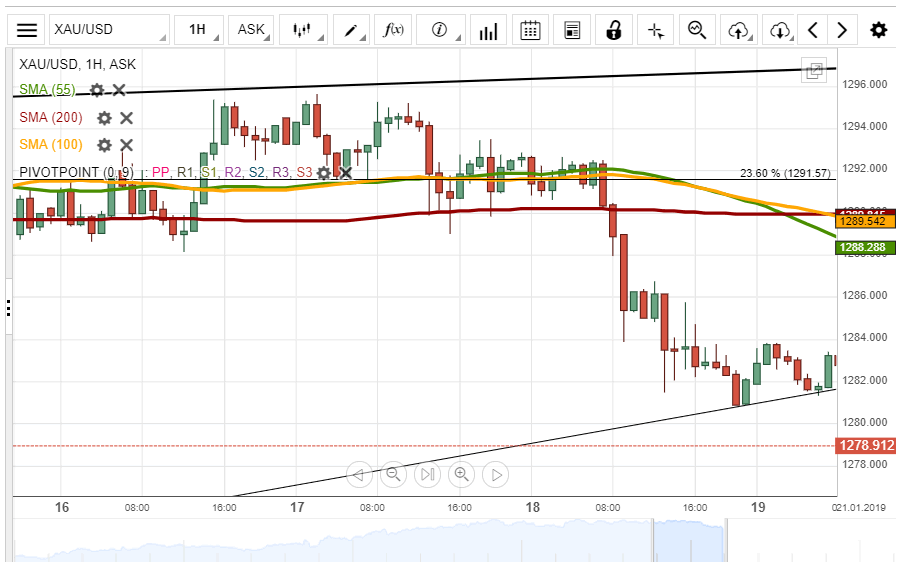The height and width of the screenshot is (569, 903).
Task: Remove the PIVOTPOINT indicator
Action: [x=345, y=173]
